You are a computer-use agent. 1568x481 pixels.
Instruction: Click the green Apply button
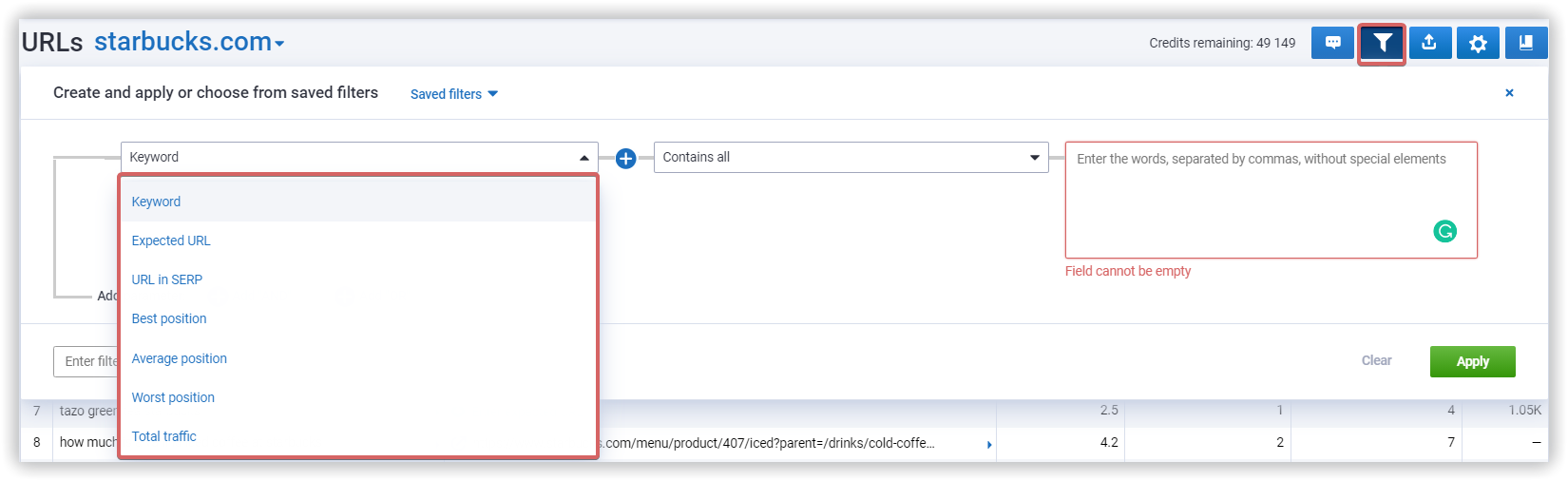click(x=1472, y=361)
